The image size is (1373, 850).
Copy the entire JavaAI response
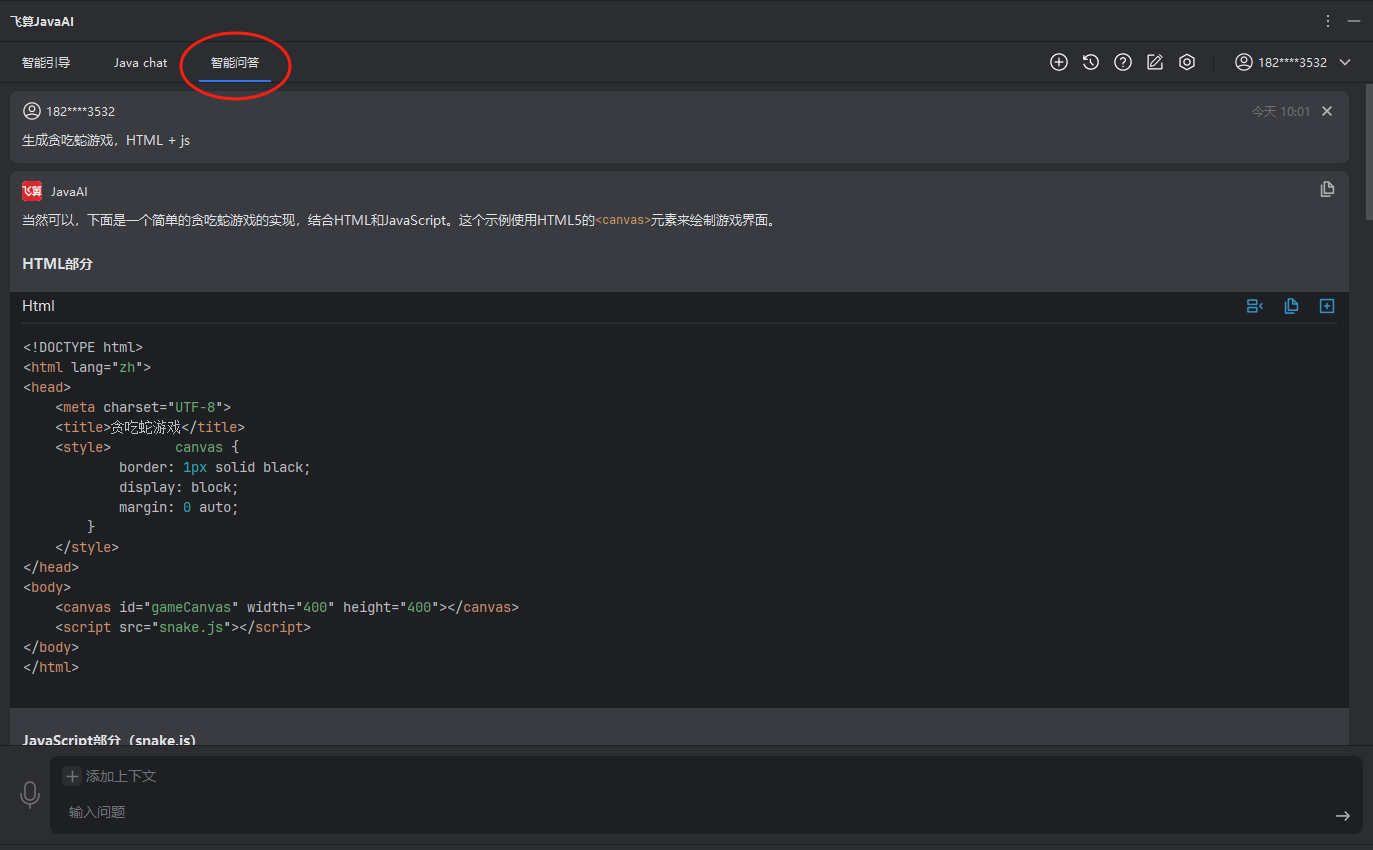click(1327, 189)
